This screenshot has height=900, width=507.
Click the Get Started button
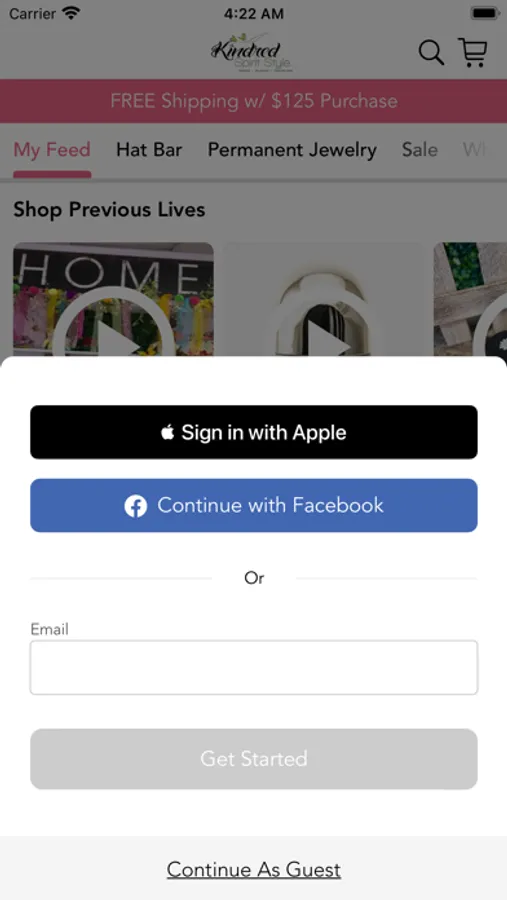point(254,759)
